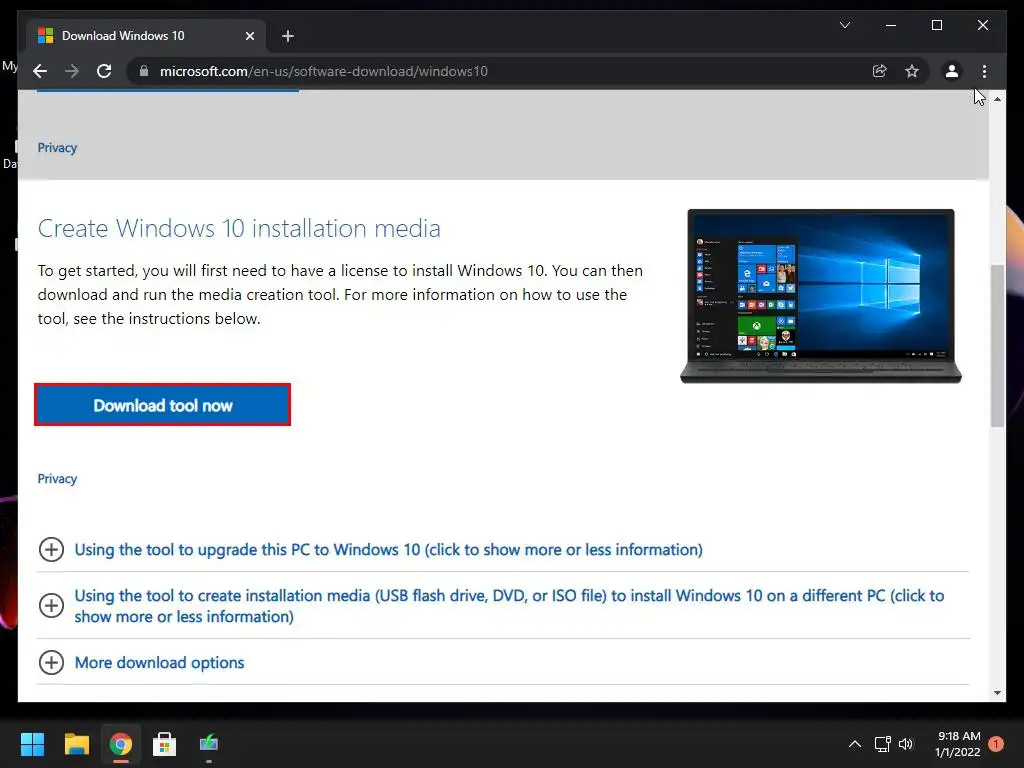Click the Chrome taskbar icon

(120, 744)
